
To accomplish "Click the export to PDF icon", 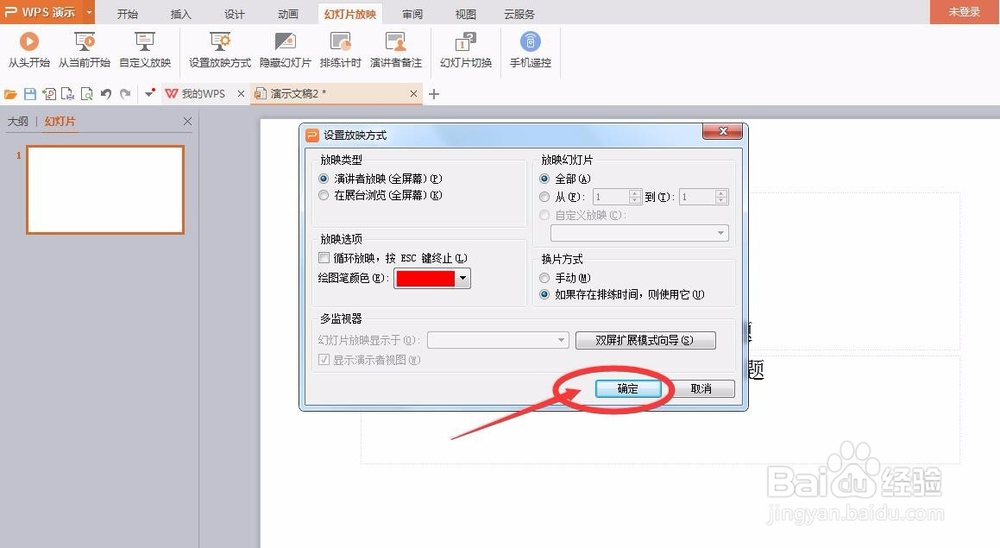I will tap(48, 94).
